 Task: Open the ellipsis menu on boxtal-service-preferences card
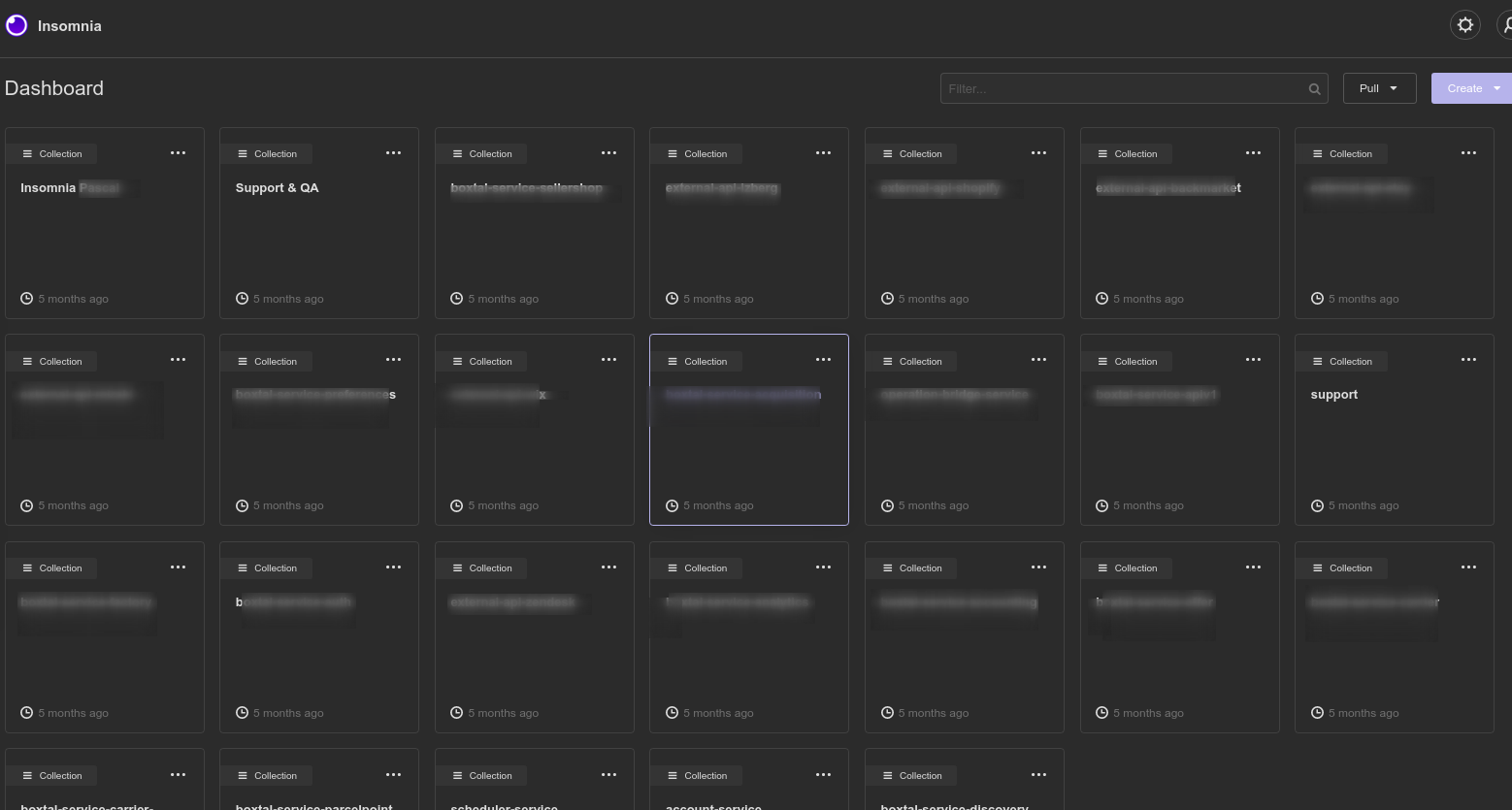[x=393, y=359]
